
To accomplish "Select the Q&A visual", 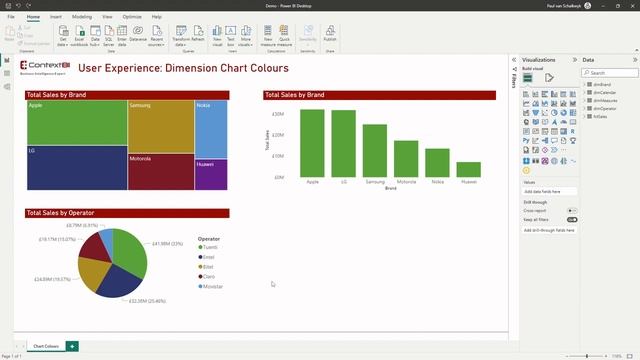I will click(554, 141).
